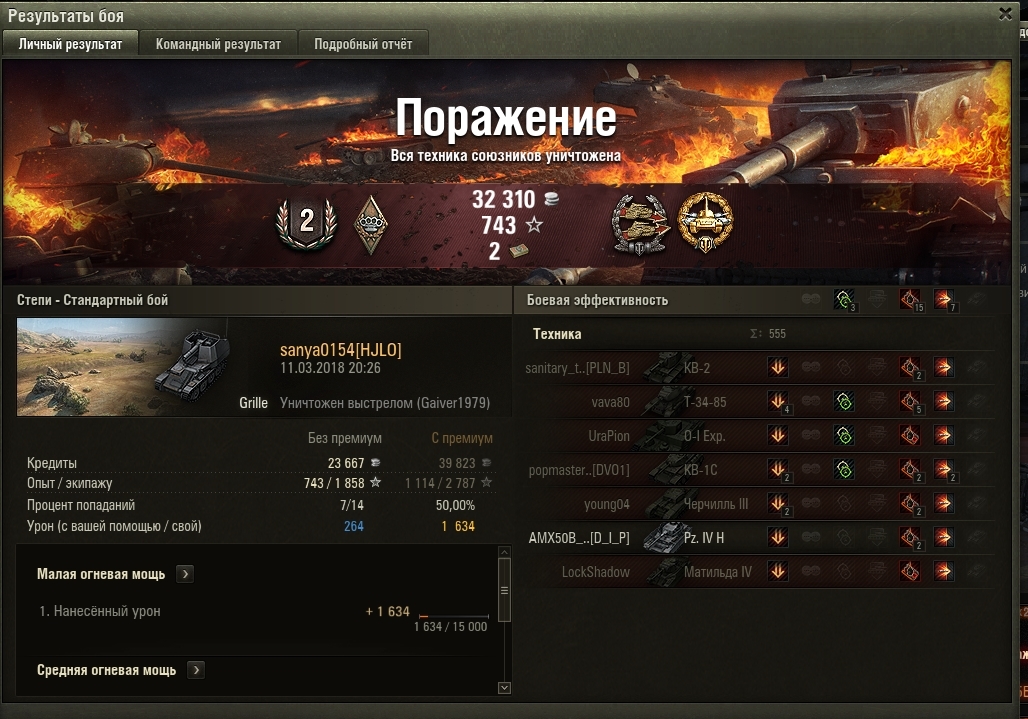Open the Командный результат tab
This screenshot has width=1028, height=719.
(218, 44)
